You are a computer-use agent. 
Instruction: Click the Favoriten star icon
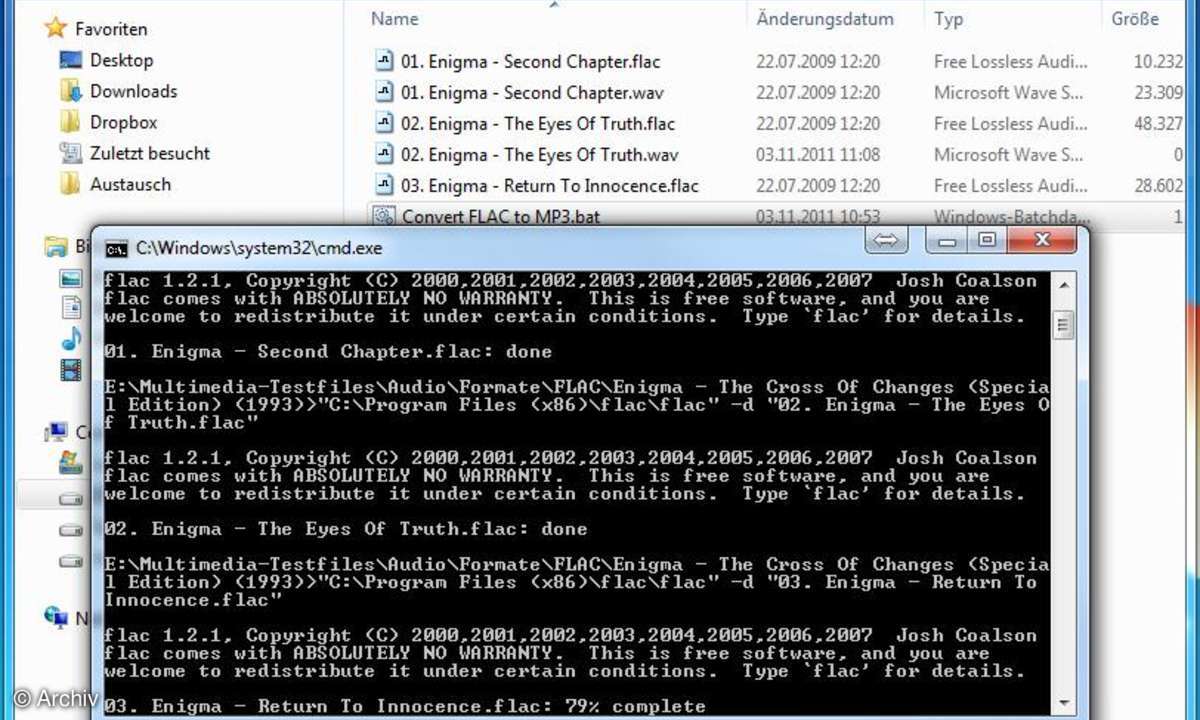[56, 28]
